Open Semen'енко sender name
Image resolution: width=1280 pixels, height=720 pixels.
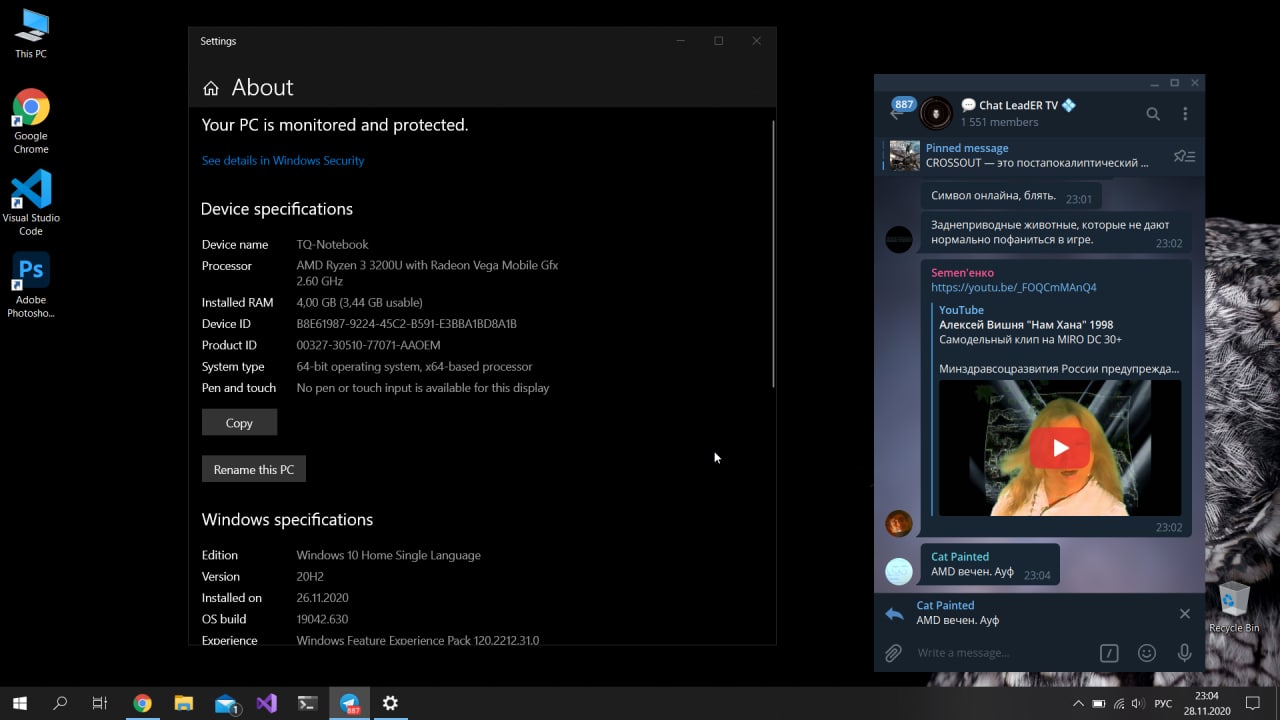pyautogui.click(x=962, y=273)
